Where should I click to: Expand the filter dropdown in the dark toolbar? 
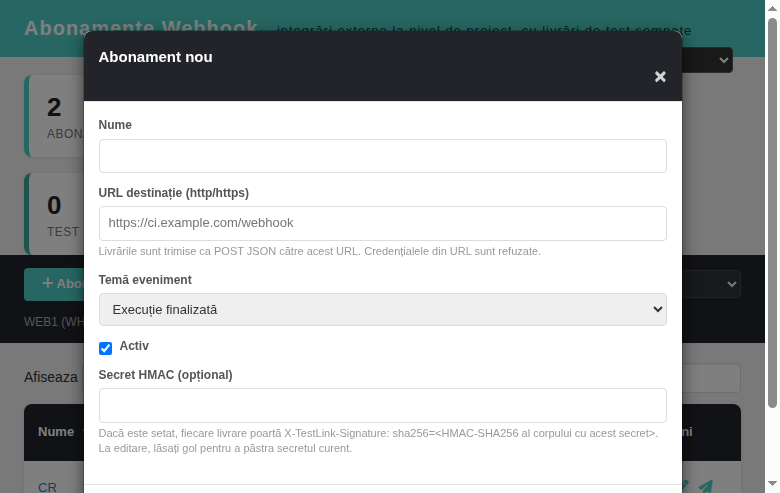(711, 284)
